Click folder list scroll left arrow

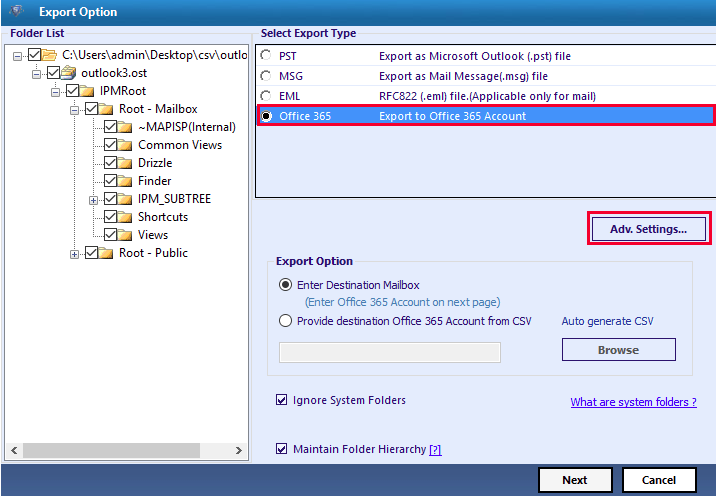(14, 451)
